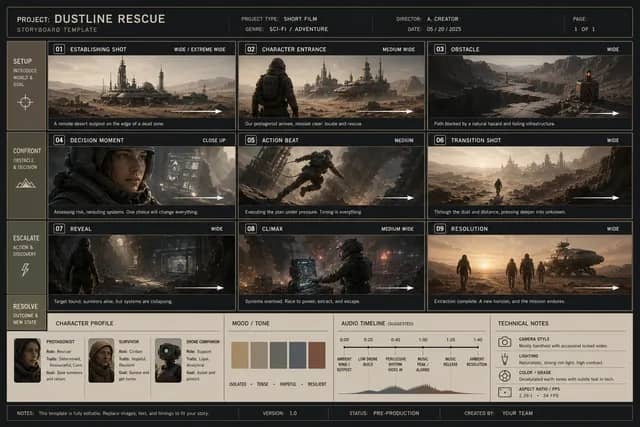Click the "STORYBOARD TEMPLATE" subtitle

pyautogui.click(x=57, y=30)
